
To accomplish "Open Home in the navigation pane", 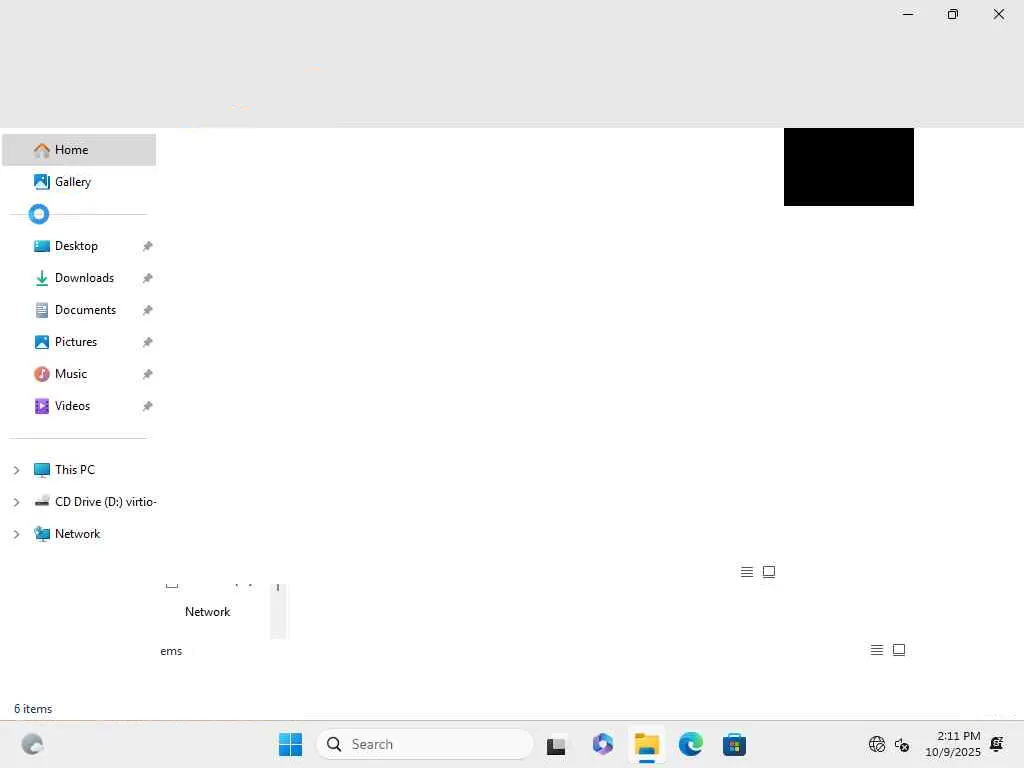I will pos(79,150).
